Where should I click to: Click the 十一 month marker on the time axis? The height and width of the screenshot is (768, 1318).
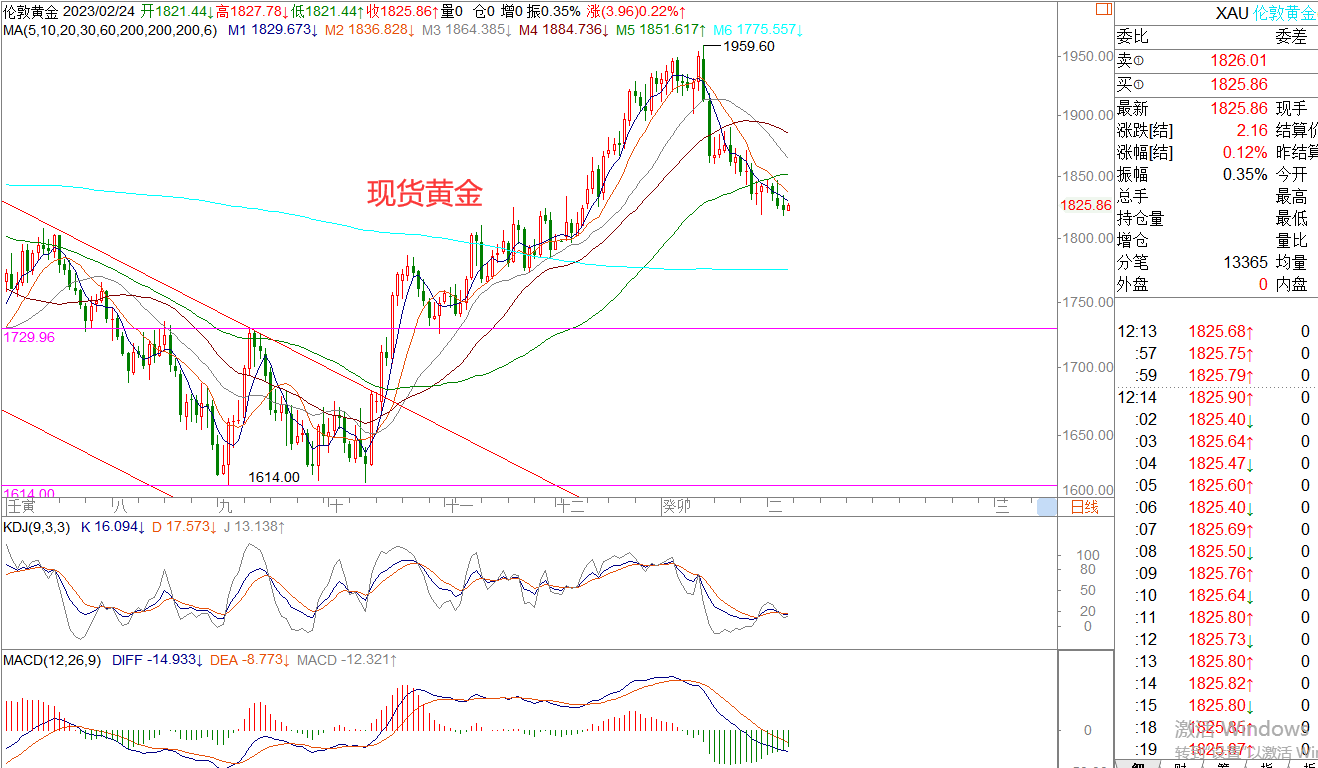pos(459,507)
